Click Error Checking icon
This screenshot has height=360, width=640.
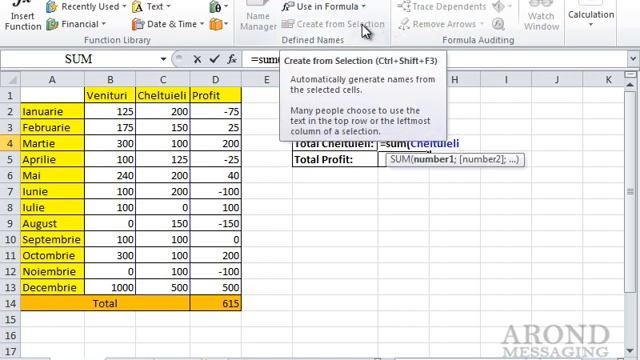click(x=498, y=7)
